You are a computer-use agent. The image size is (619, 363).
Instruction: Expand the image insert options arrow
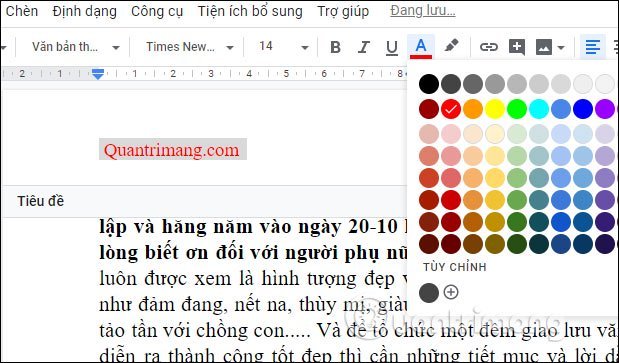[561, 48]
